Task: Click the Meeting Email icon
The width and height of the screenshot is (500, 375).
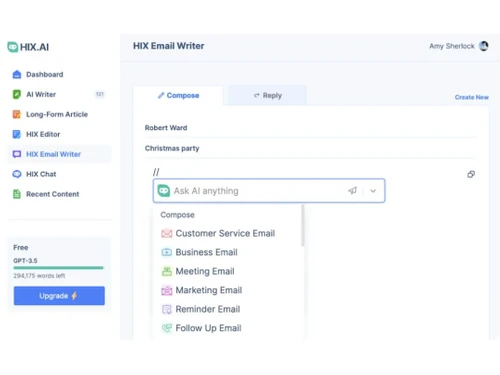Action: [167, 271]
